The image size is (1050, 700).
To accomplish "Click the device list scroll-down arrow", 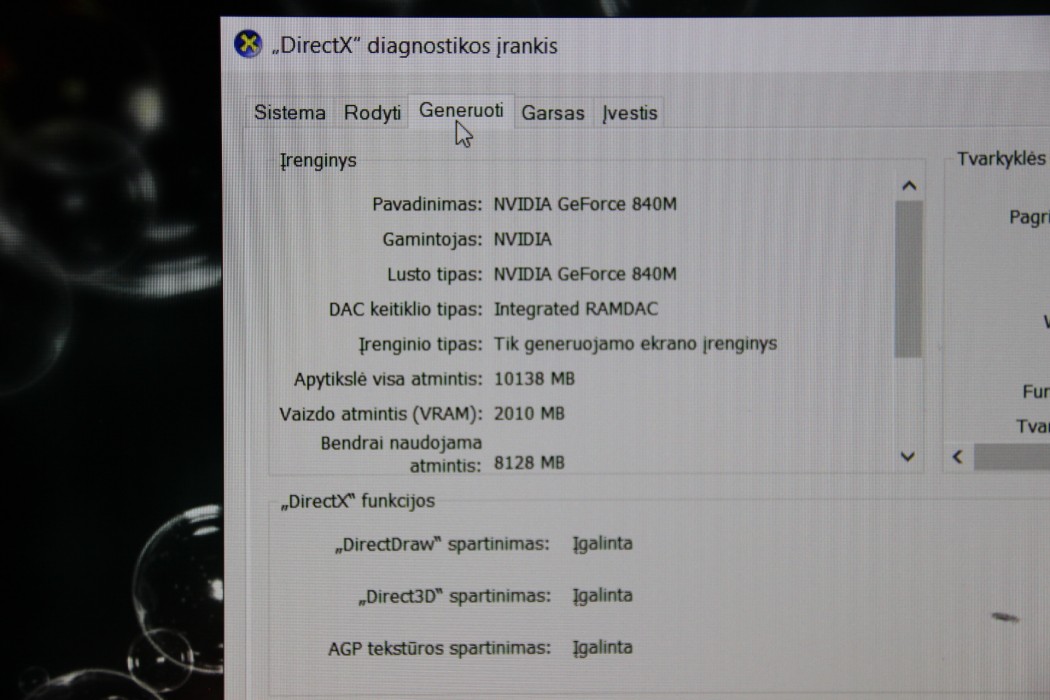I will pos(908,457).
